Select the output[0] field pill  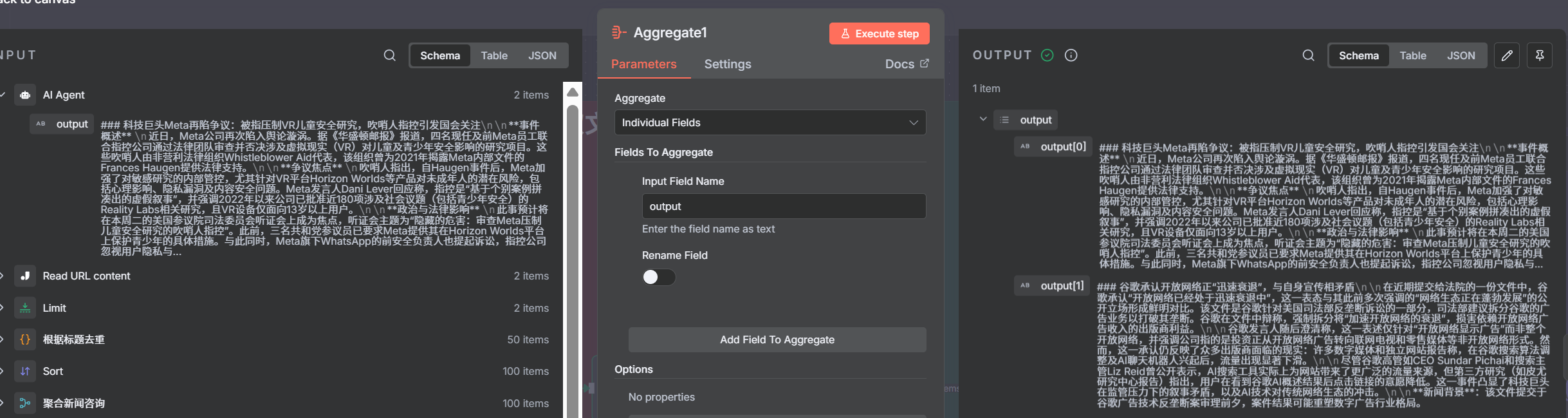tap(1053, 147)
